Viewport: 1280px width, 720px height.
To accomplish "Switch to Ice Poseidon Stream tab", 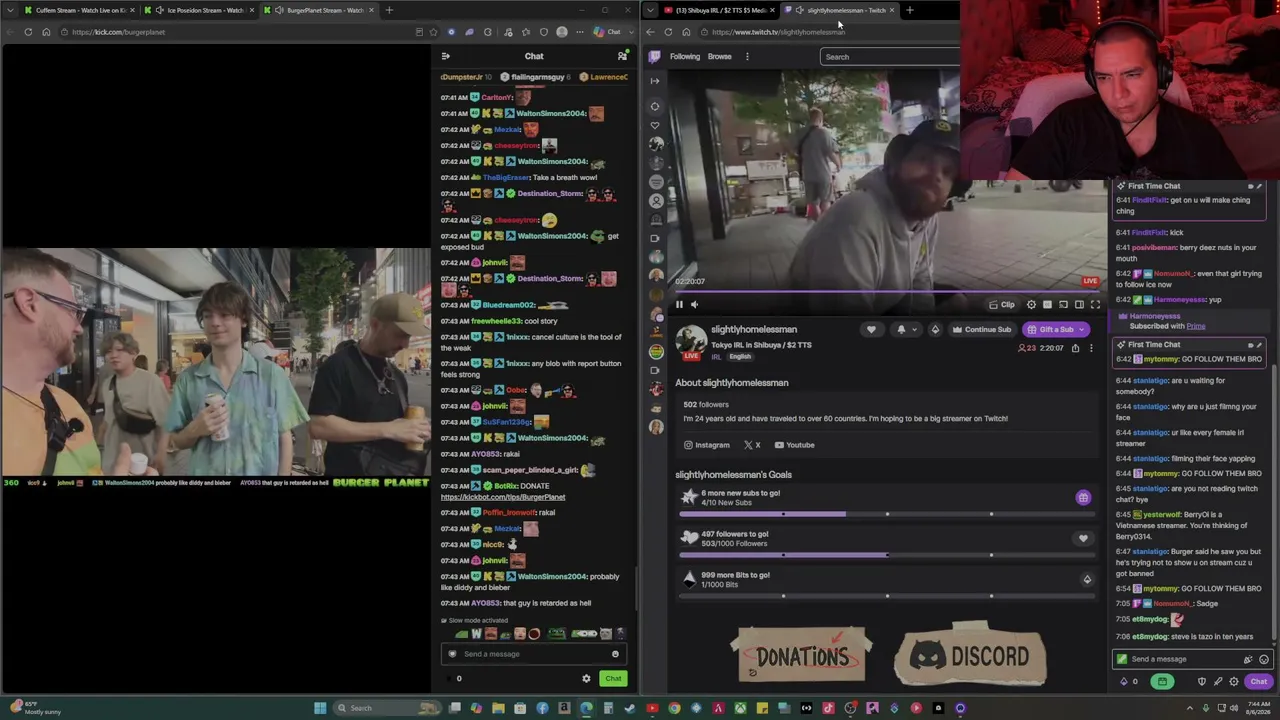I will (x=198, y=10).
